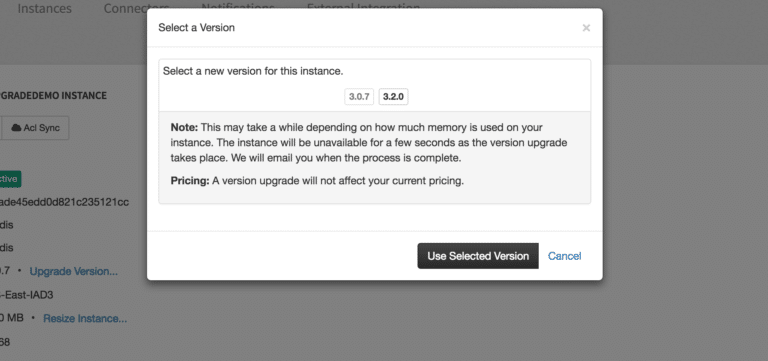768x361 pixels.
Task: Open the Upgrade Version link
Action: [x=73, y=271]
